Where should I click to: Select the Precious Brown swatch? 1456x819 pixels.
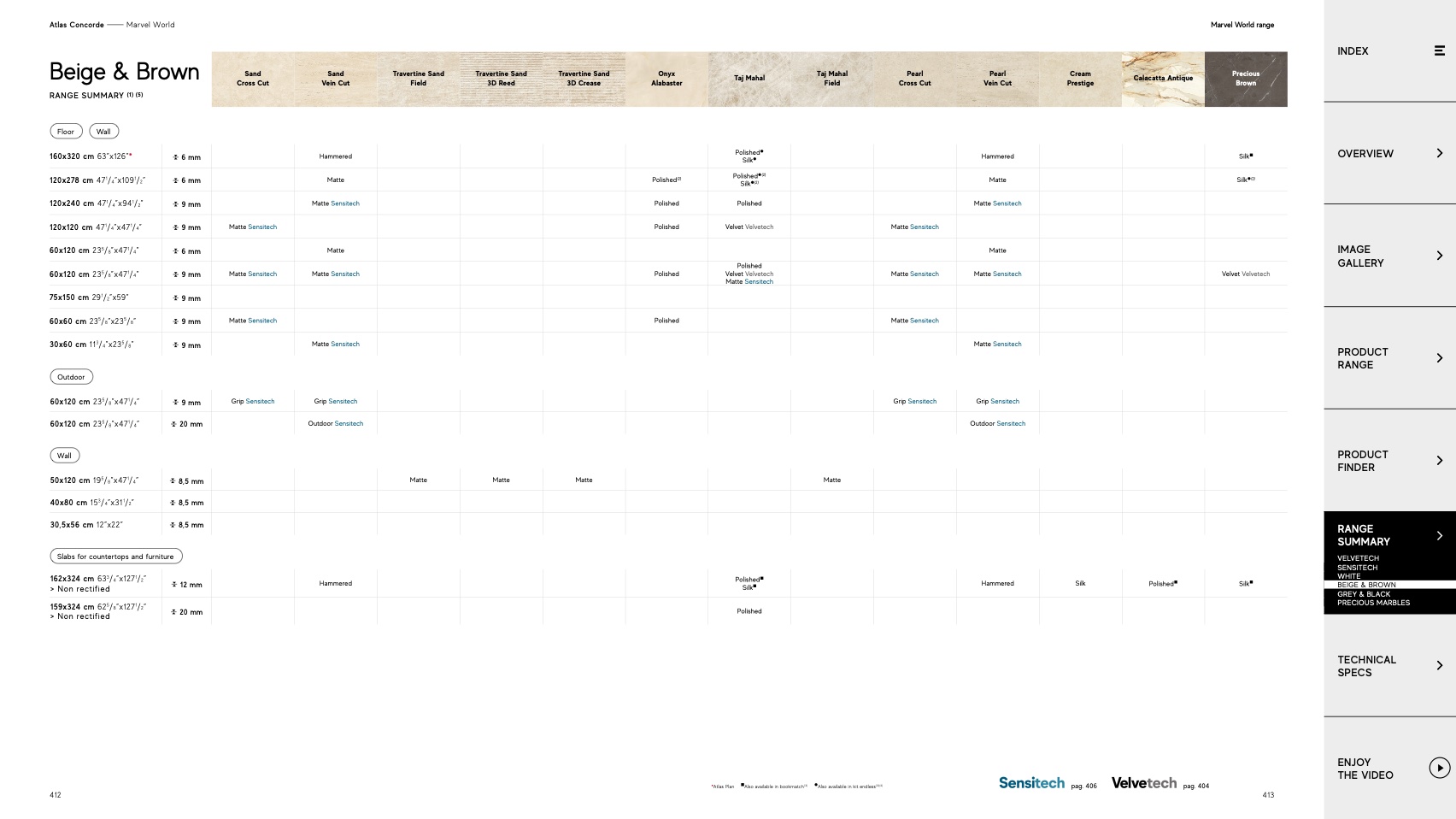coord(1245,79)
